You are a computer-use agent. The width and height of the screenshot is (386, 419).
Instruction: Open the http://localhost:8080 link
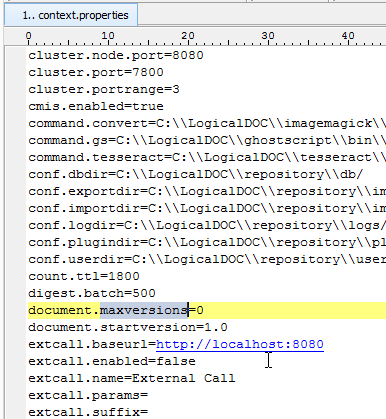click(240, 344)
